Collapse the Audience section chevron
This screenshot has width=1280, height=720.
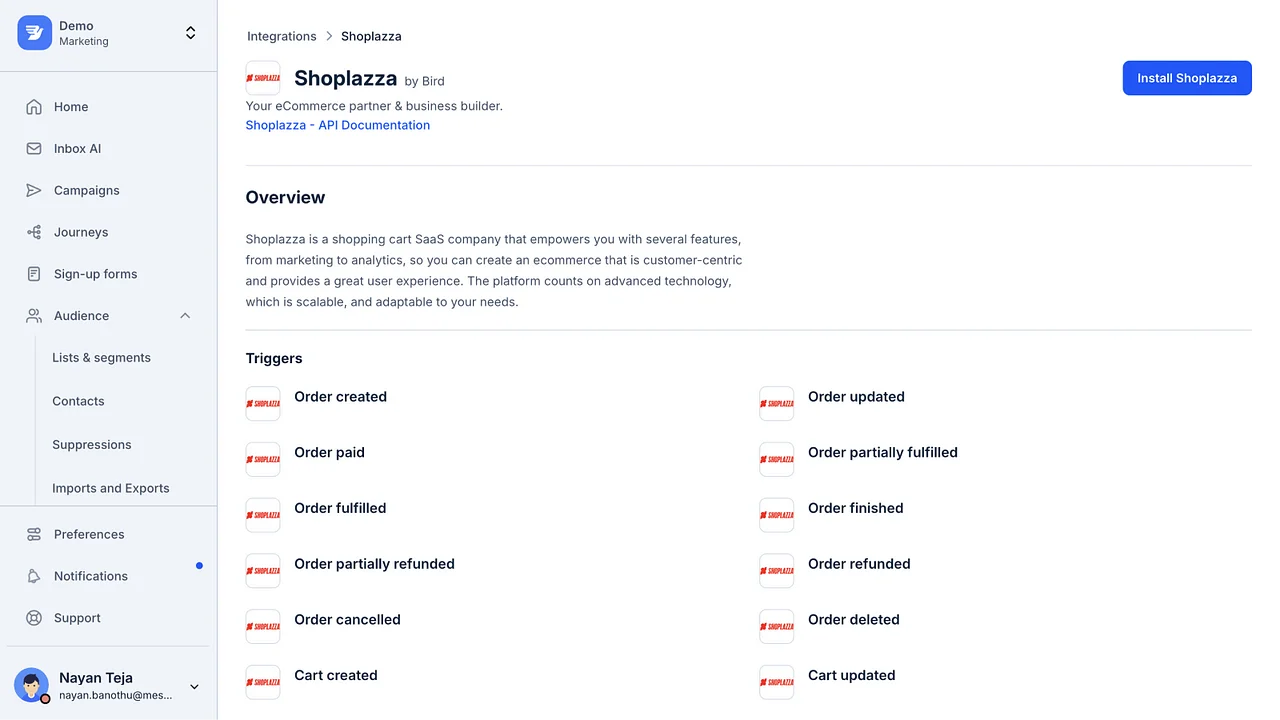pyautogui.click(x=184, y=315)
